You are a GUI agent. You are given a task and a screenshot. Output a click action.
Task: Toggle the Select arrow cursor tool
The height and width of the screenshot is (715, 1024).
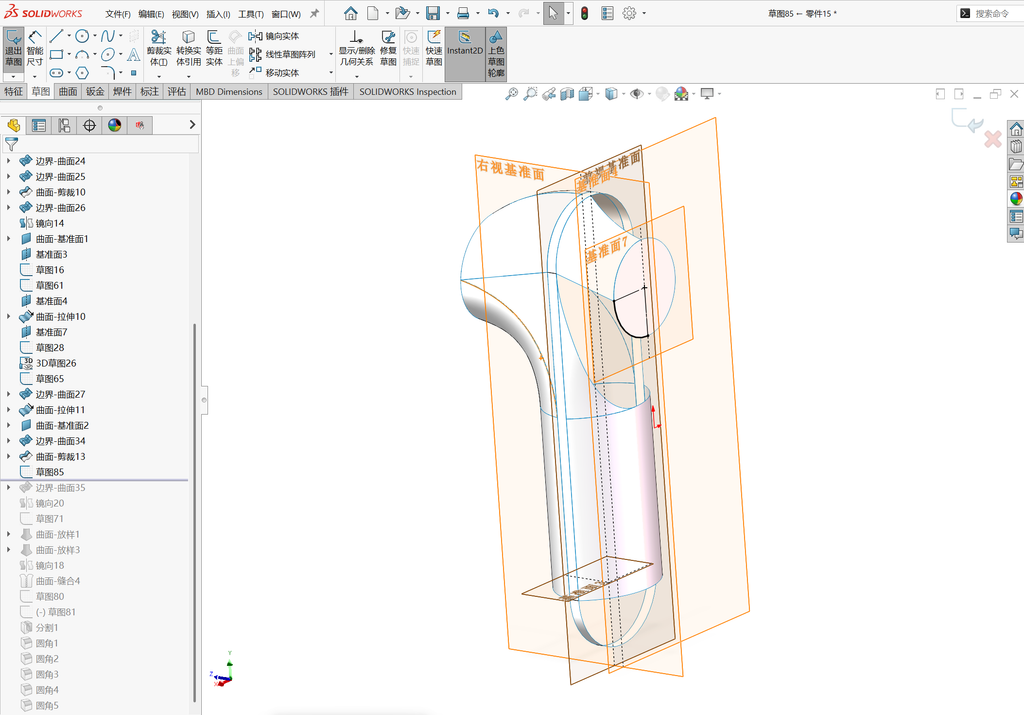click(553, 13)
